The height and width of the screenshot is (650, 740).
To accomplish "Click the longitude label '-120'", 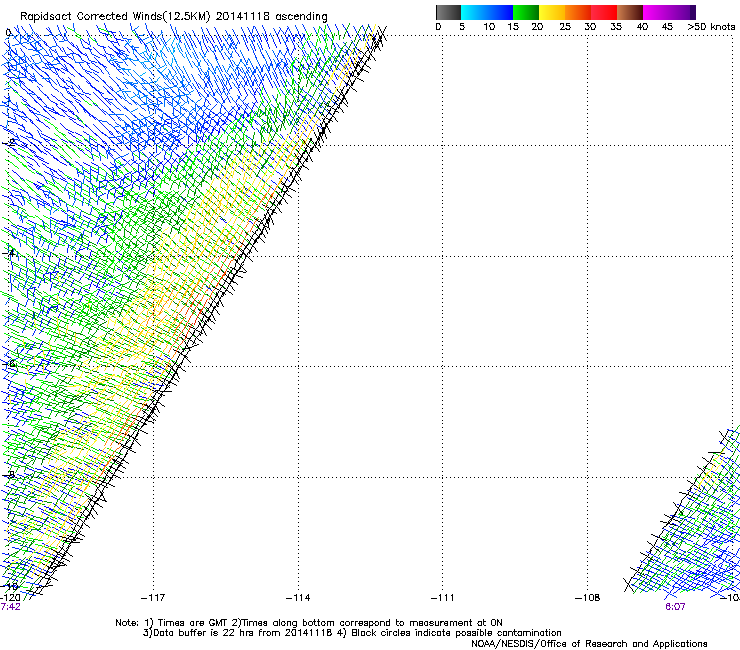I will click(10, 598).
